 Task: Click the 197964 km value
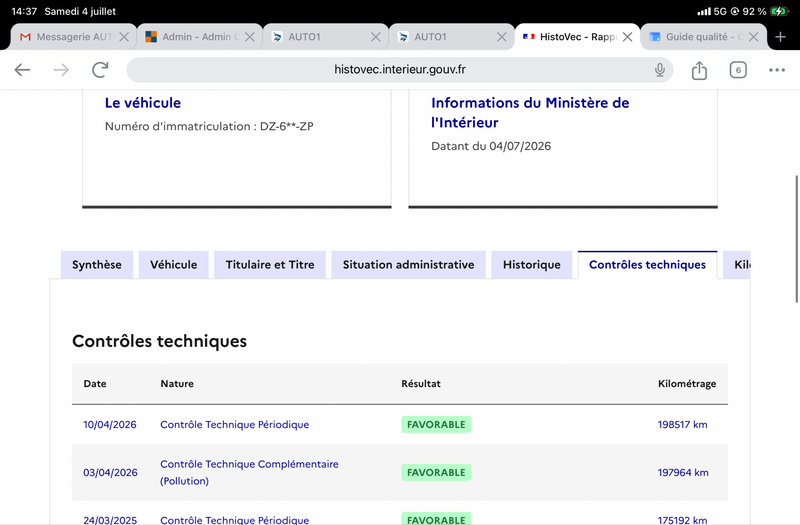click(x=683, y=472)
